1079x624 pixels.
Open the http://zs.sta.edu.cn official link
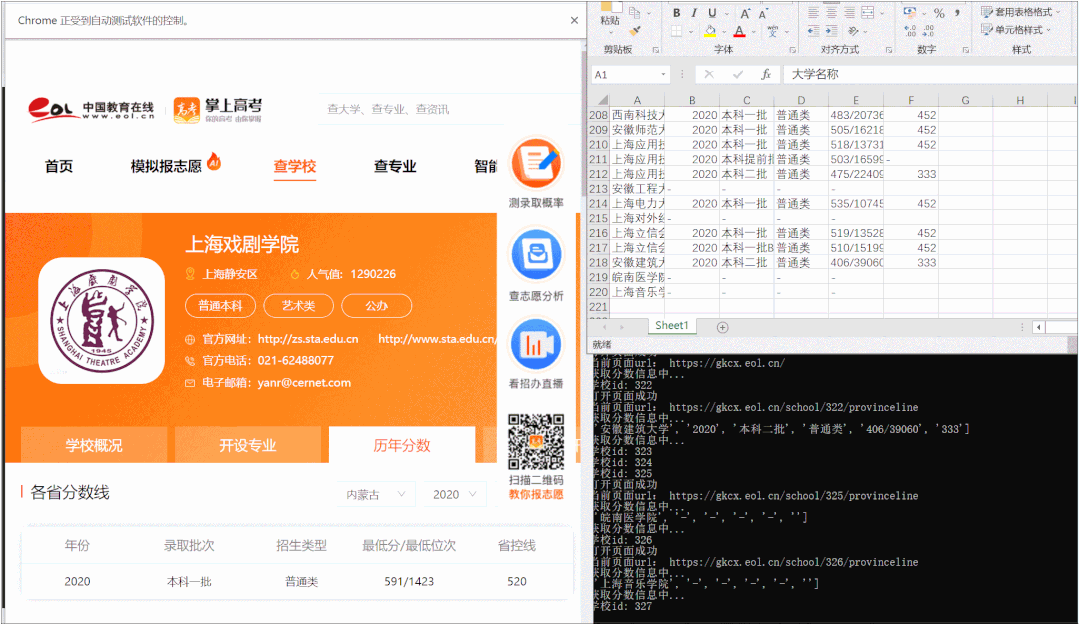(308, 339)
